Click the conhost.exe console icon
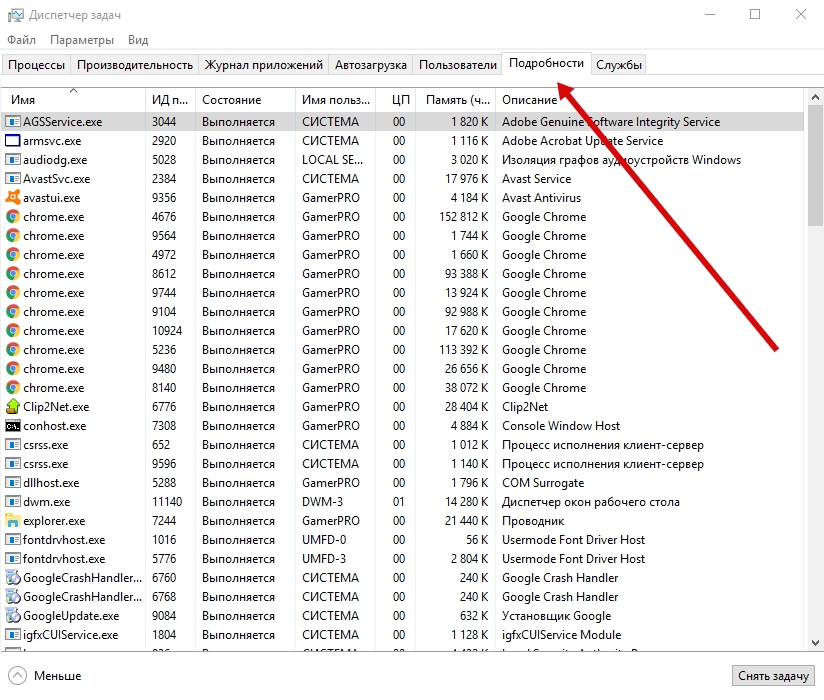The image size is (824, 700). (x=13, y=426)
